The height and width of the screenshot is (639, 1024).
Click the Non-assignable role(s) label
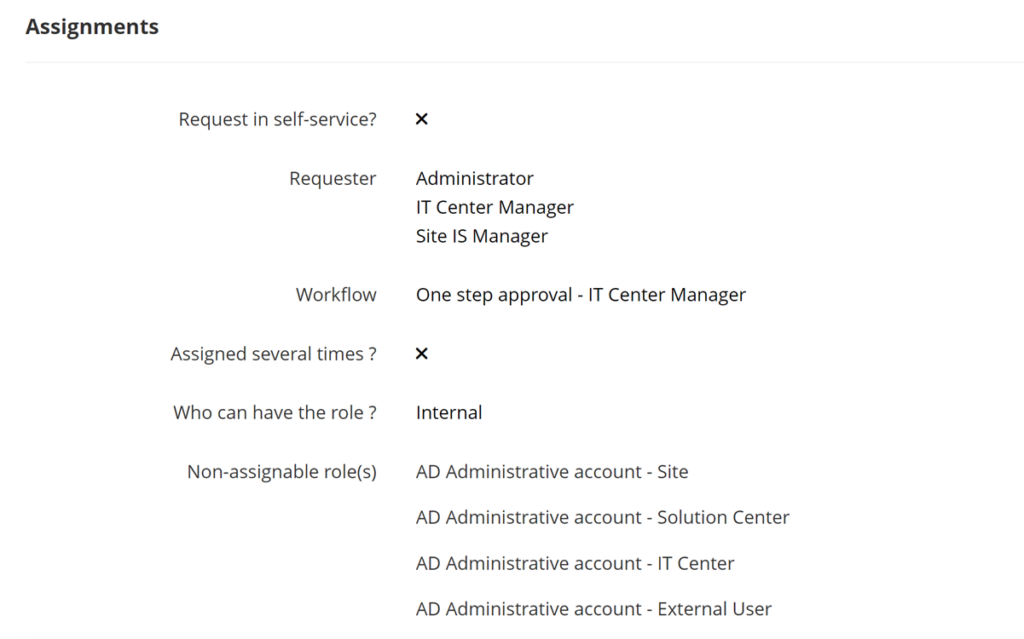(281, 471)
